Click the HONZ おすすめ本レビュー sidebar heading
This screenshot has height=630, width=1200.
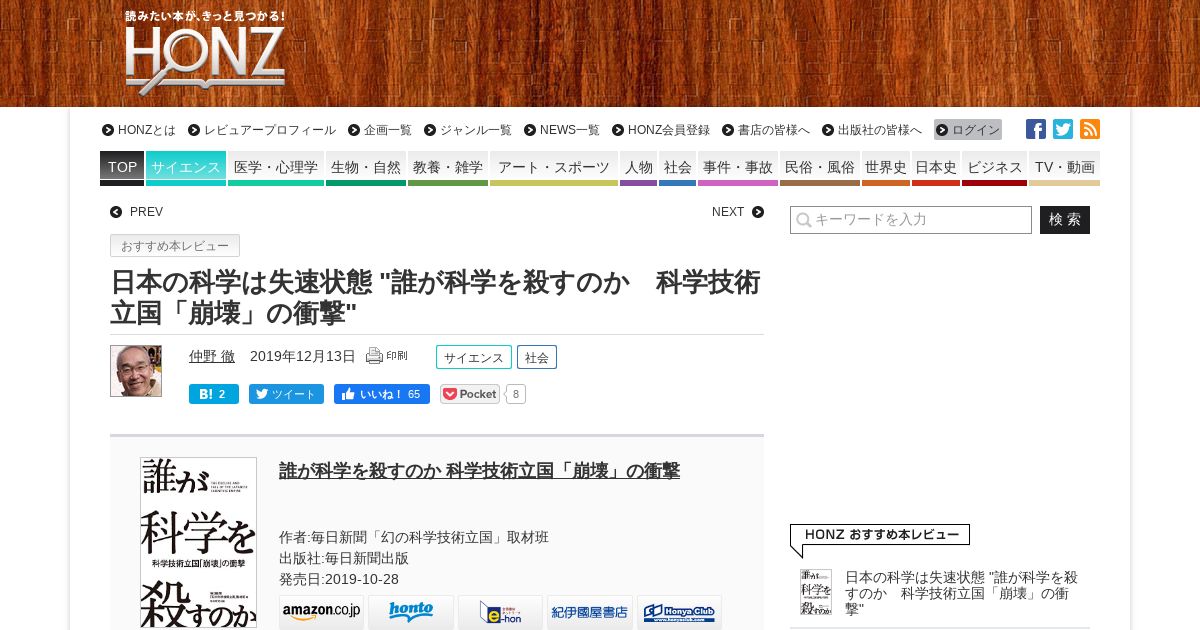(880, 535)
